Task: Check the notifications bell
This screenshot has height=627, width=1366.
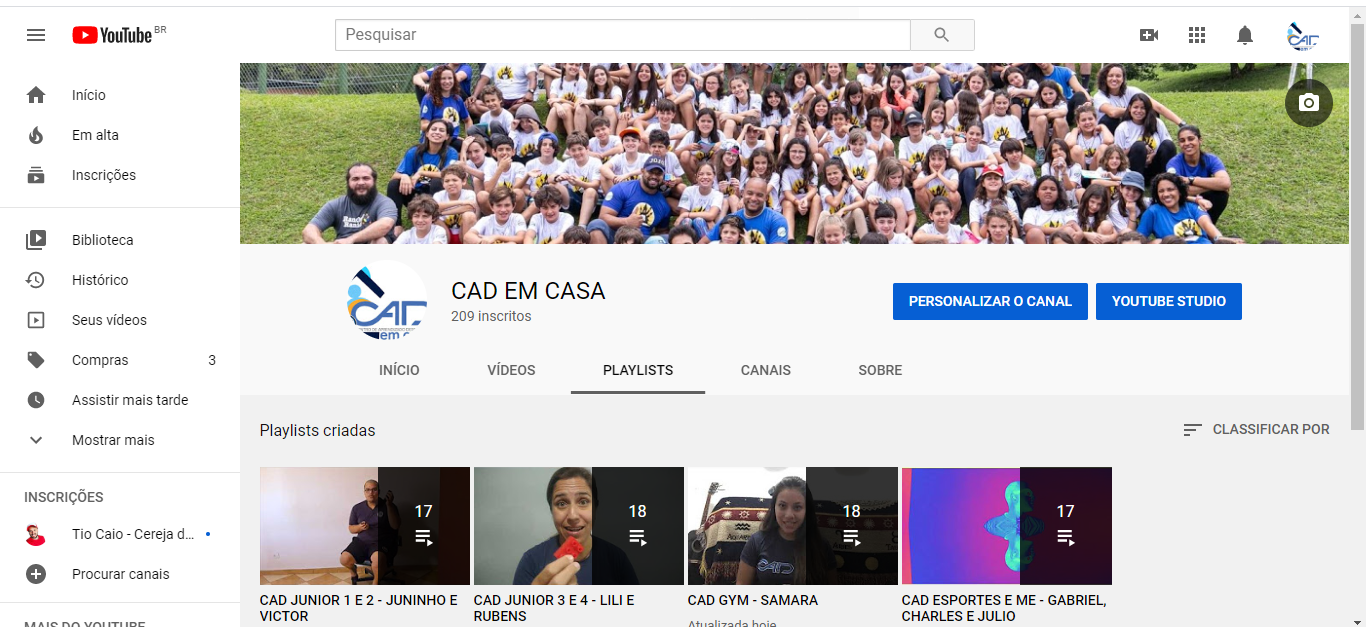Action: [x=1245, y=35]
